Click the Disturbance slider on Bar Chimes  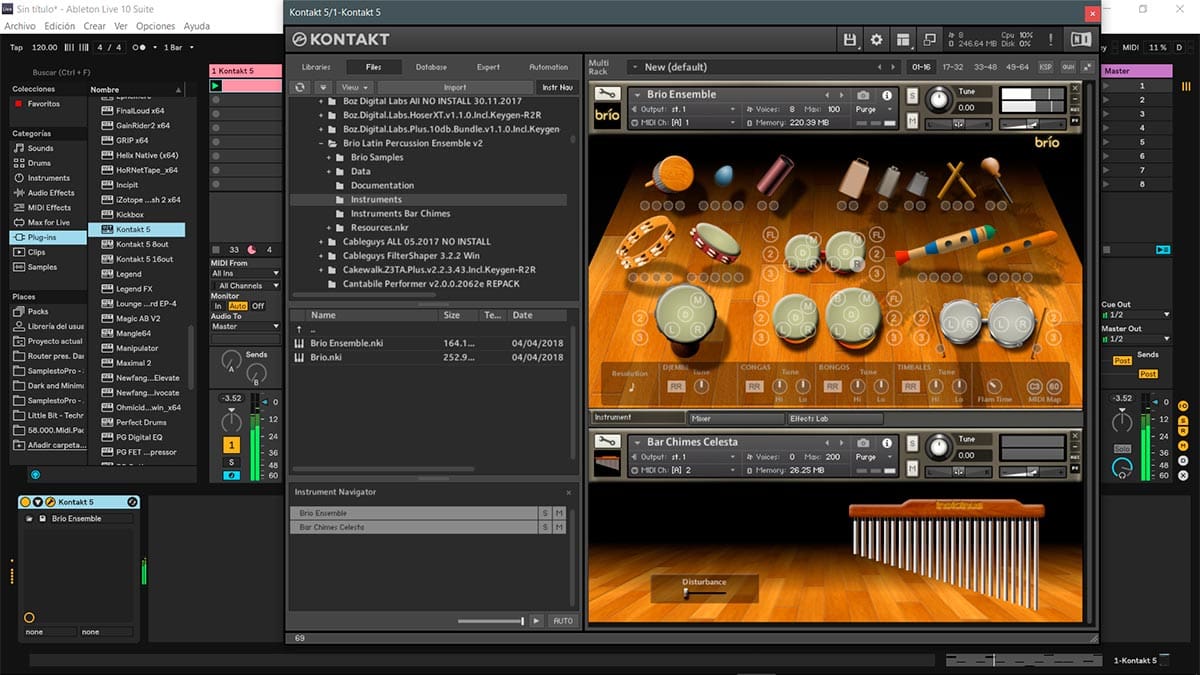click(x=704, y=593)
